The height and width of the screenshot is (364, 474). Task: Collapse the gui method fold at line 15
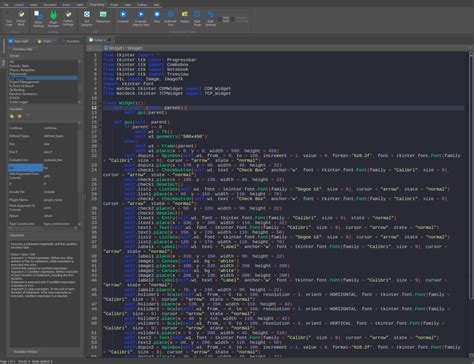tap(100, 122)
